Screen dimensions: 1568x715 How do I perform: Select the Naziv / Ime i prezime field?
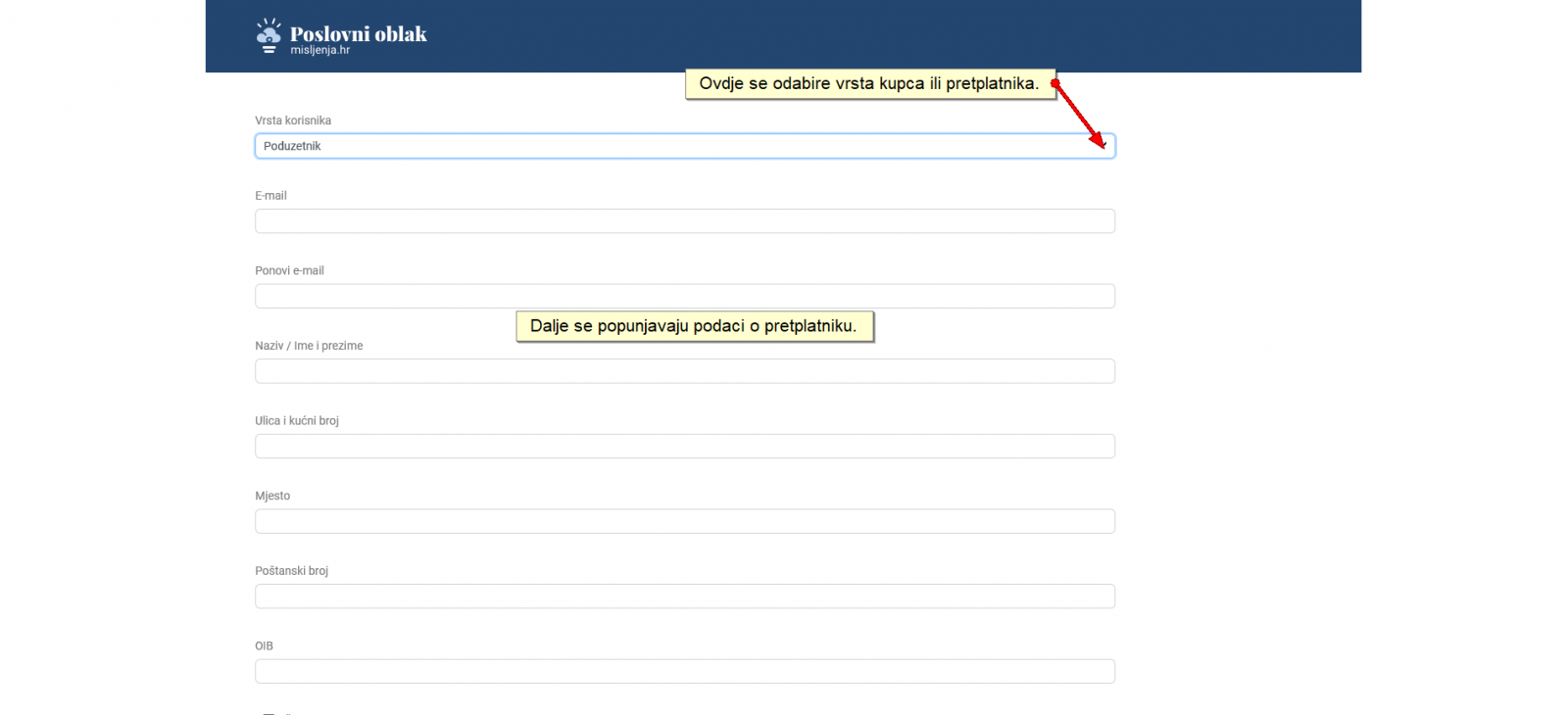click(x=684, y=371)
